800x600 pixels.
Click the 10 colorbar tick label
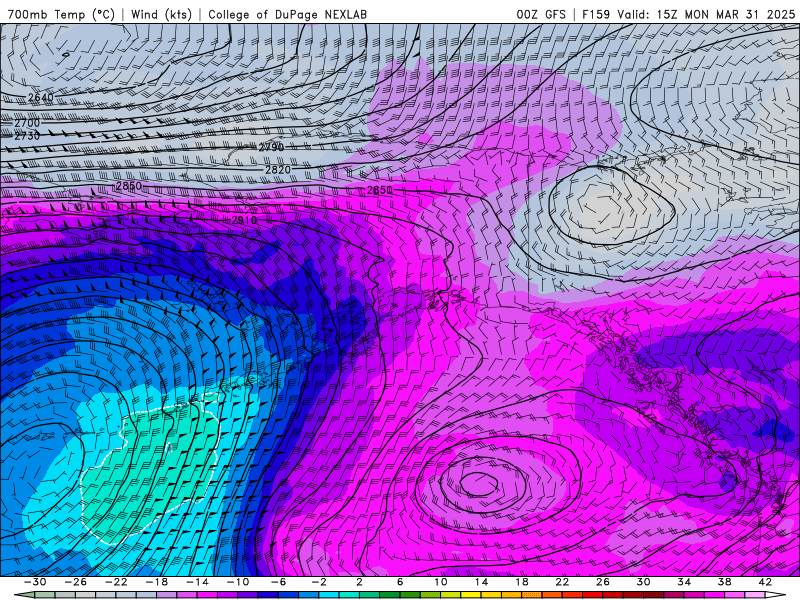point(441,582)
